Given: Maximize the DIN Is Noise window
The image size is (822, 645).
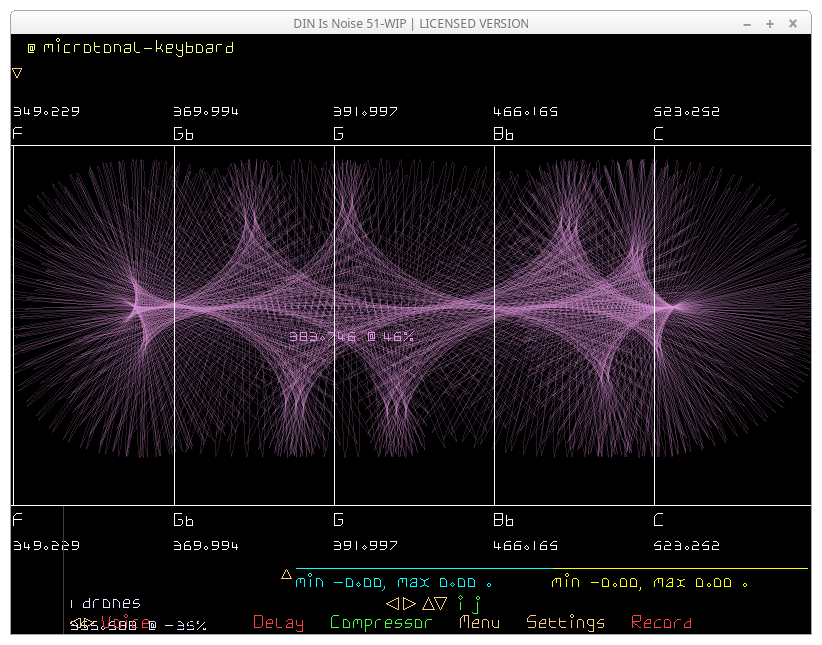Looking at the screenshot, I should pyautogui.click(x=770, y=23).
